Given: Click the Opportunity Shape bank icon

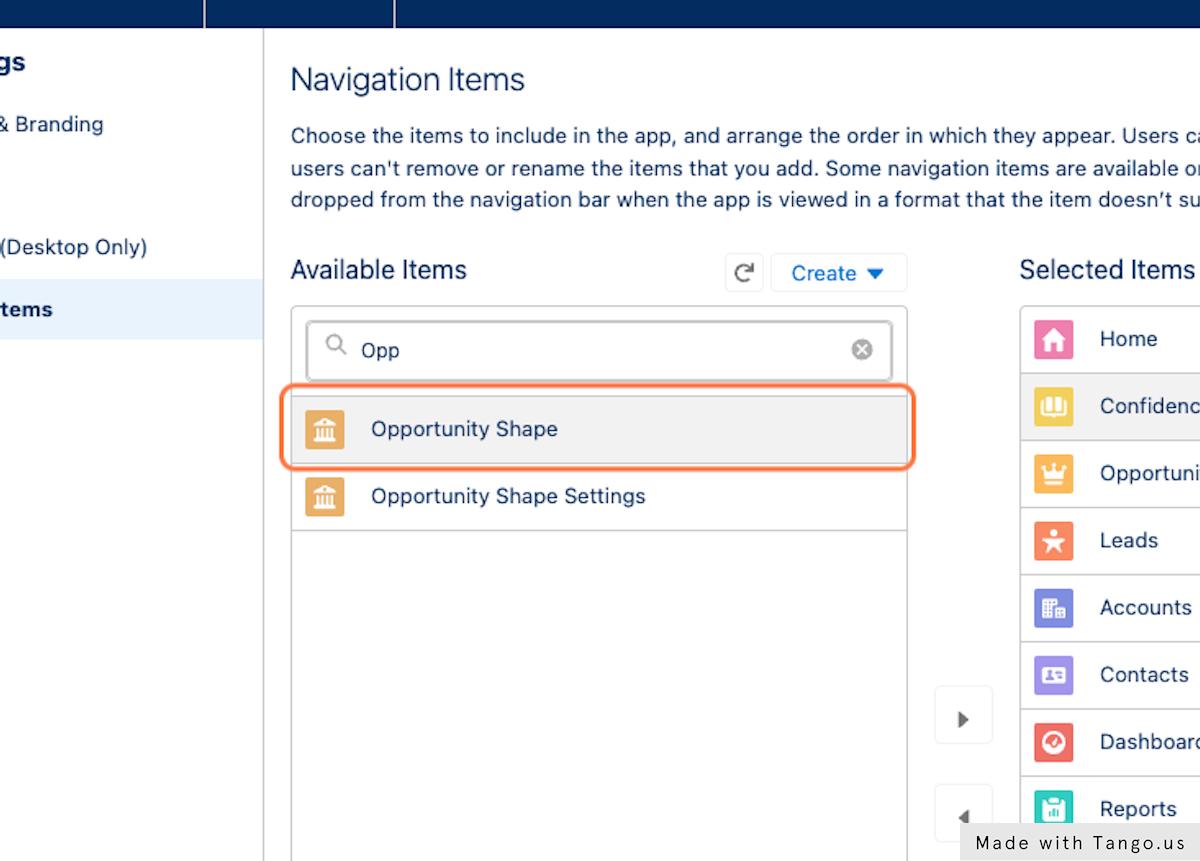Looking at the screenshot, I should [325, 430].
